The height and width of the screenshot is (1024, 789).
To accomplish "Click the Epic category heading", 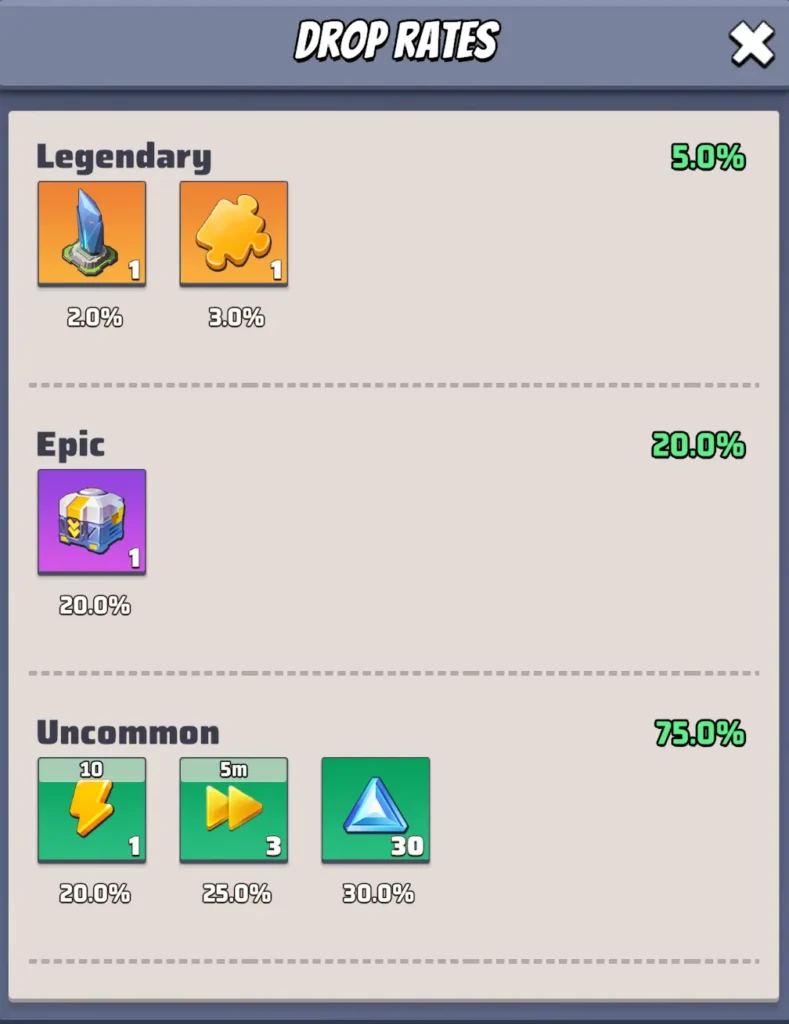I will [71, 445].
